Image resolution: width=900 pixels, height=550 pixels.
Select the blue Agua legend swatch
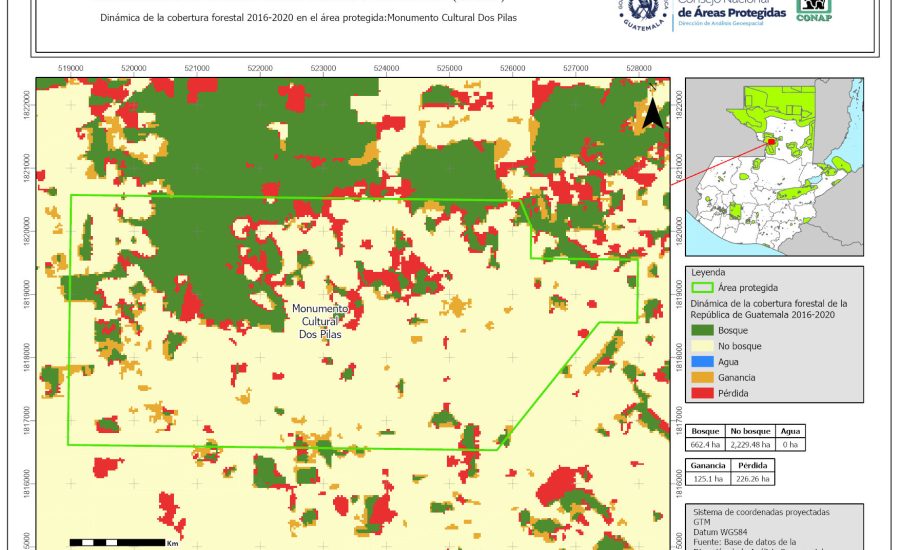(x=702, y=361)
